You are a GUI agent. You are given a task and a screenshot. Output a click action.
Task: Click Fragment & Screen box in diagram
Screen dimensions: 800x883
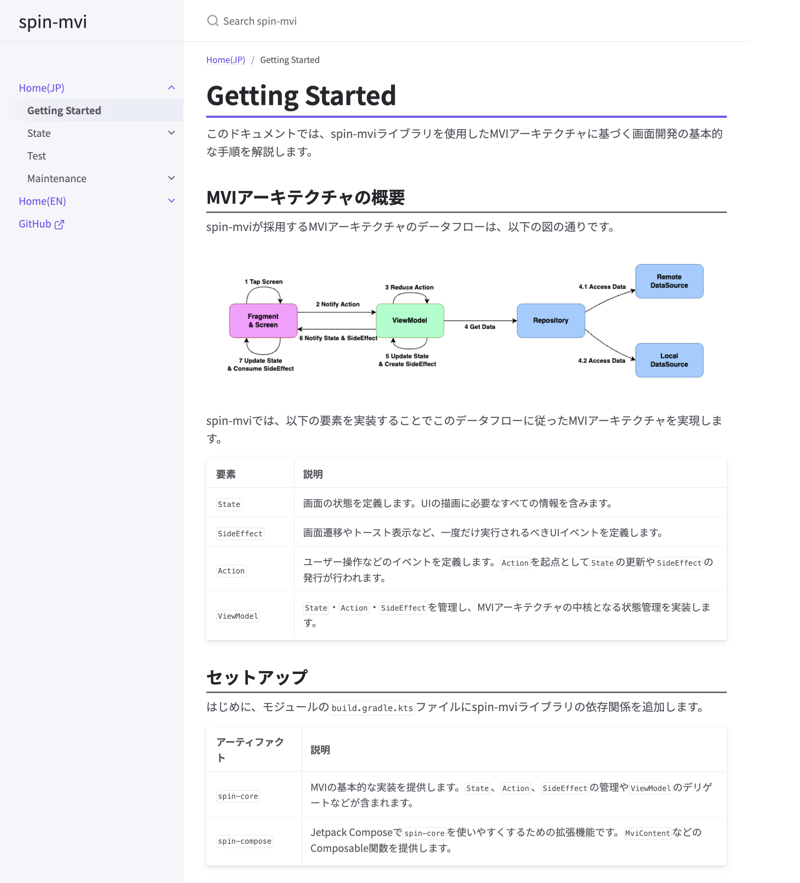(x=263, y=320)
